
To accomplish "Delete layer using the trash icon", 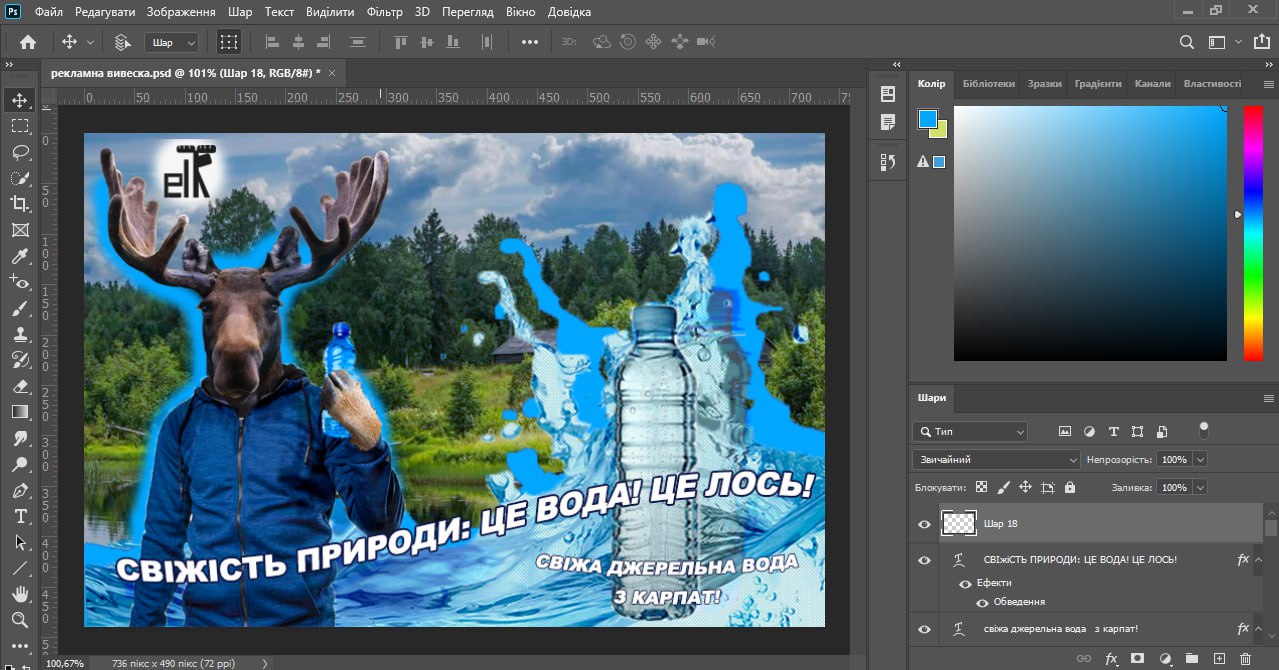I will tap(1245, 659).
